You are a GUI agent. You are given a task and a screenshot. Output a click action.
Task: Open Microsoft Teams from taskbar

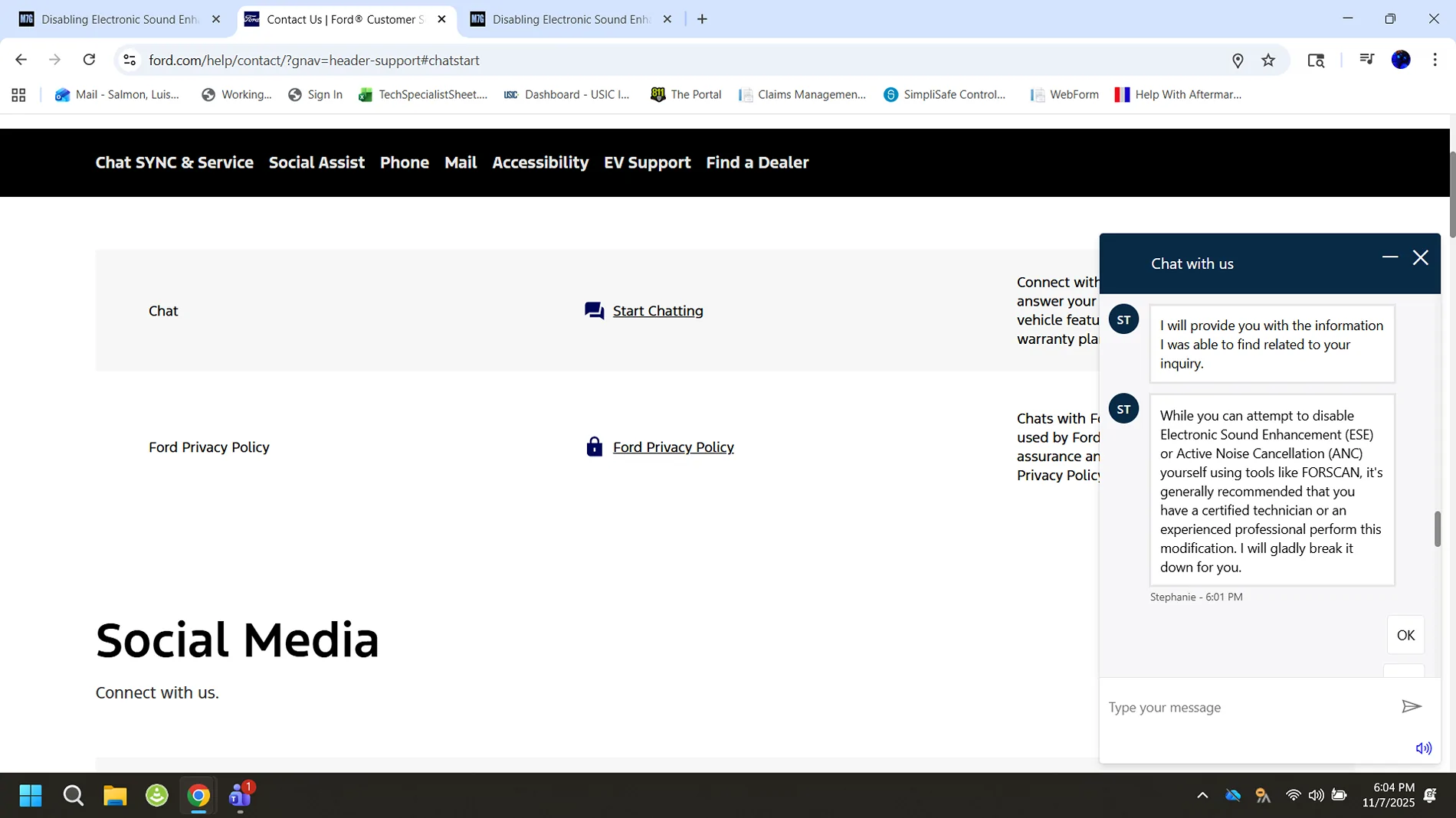click(241, 796)
